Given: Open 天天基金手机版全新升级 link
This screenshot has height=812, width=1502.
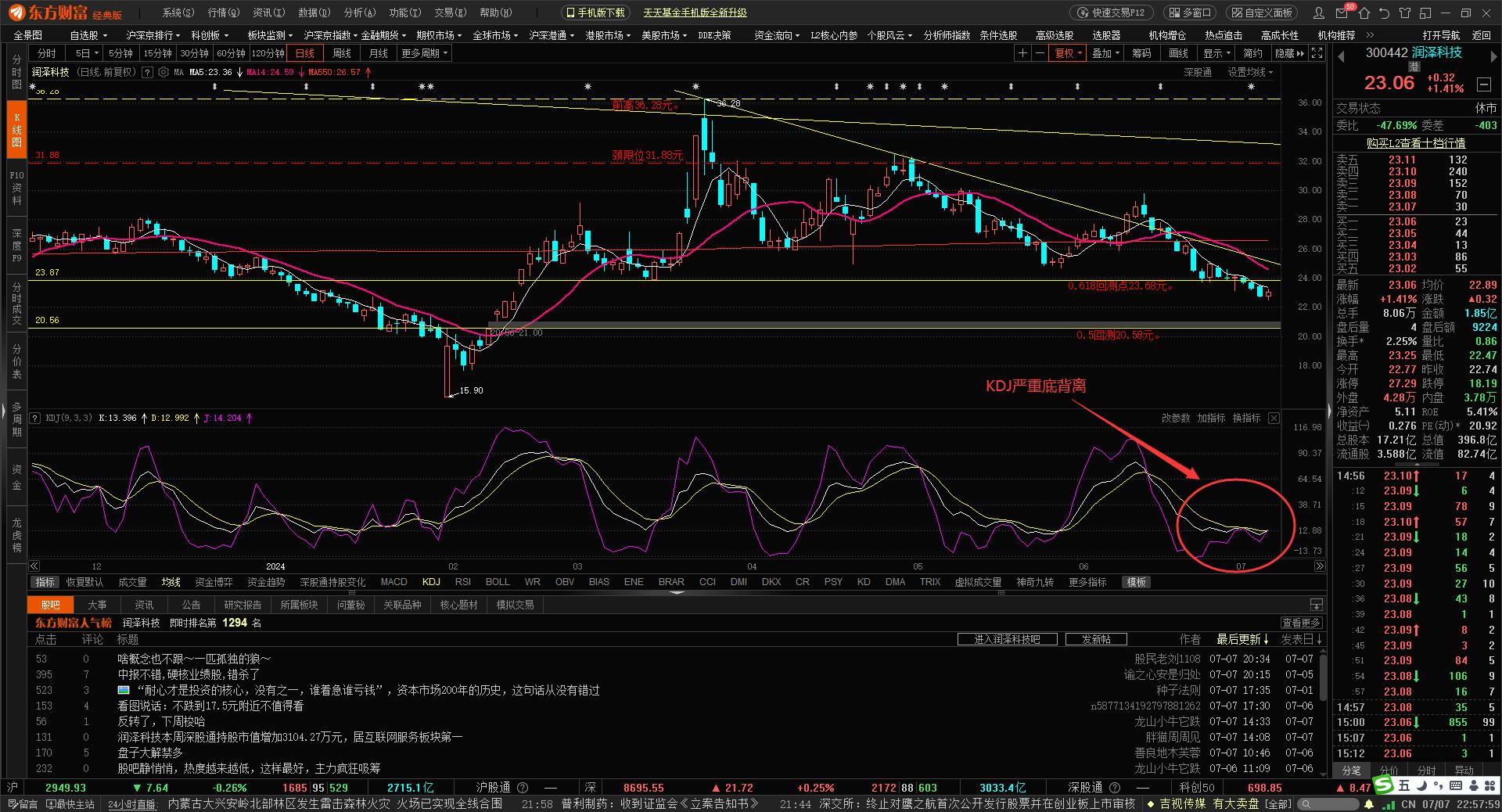Looking at the screenshot, I should click(695, 13).
